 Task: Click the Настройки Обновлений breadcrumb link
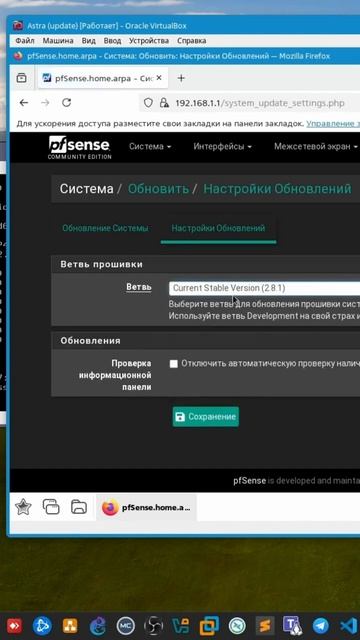(277, 189)
